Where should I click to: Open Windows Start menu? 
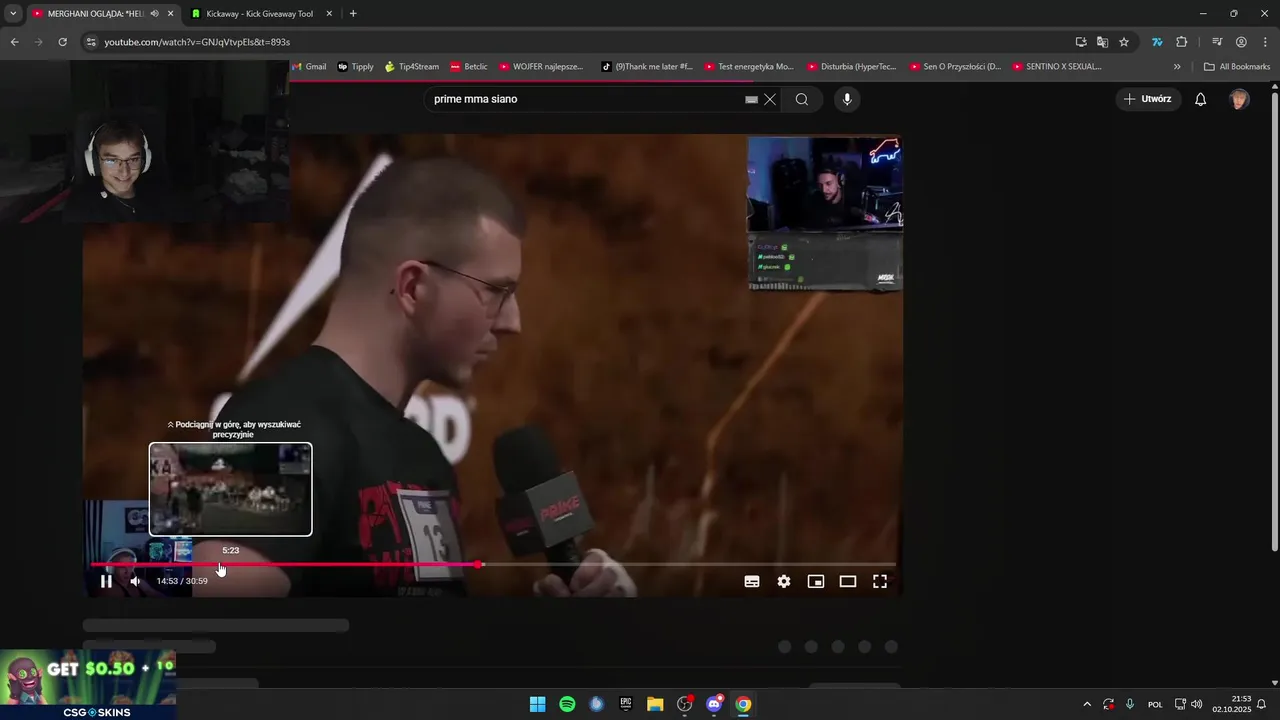[537, 704]
